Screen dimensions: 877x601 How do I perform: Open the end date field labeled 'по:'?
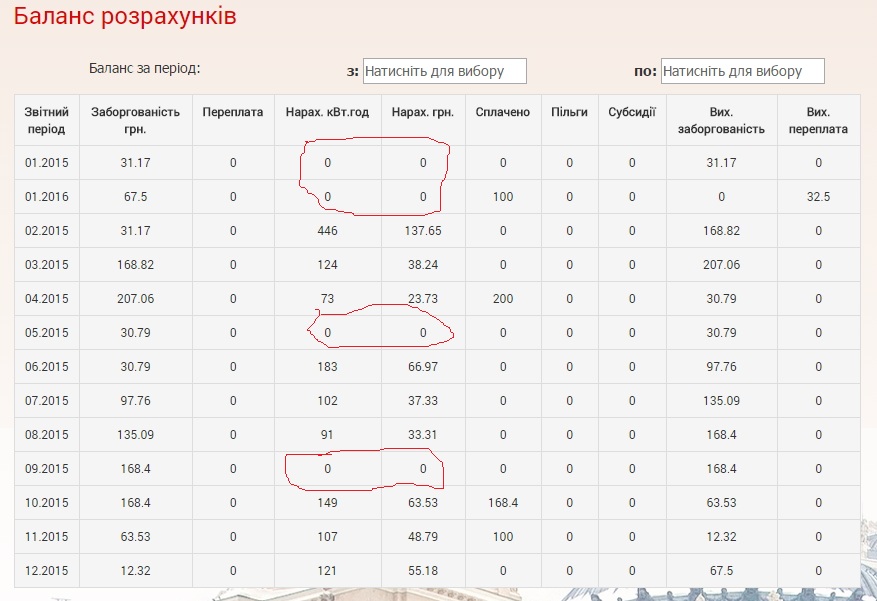pos(743,71)
